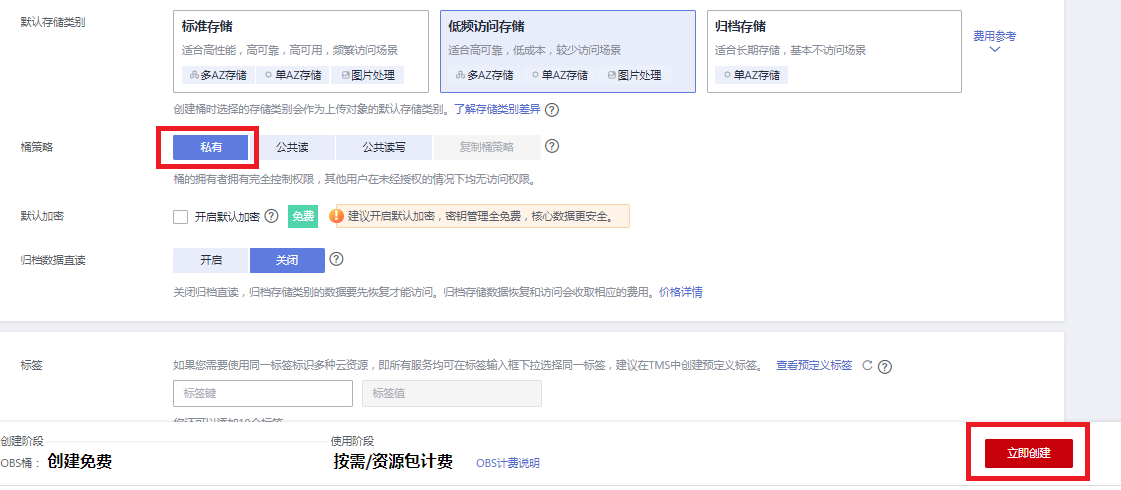This screenshot has height=490, width=1121.
Task: Click 多AZ存储 tag in 低频访问存储 card
Action: point(485,75)
